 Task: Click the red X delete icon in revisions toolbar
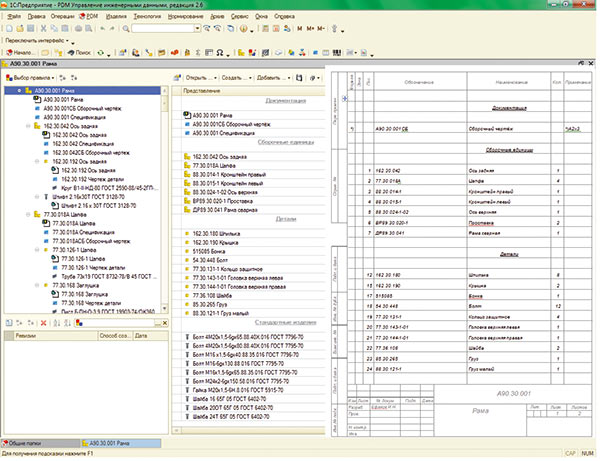pyautogui.click(x=44, y=322)
